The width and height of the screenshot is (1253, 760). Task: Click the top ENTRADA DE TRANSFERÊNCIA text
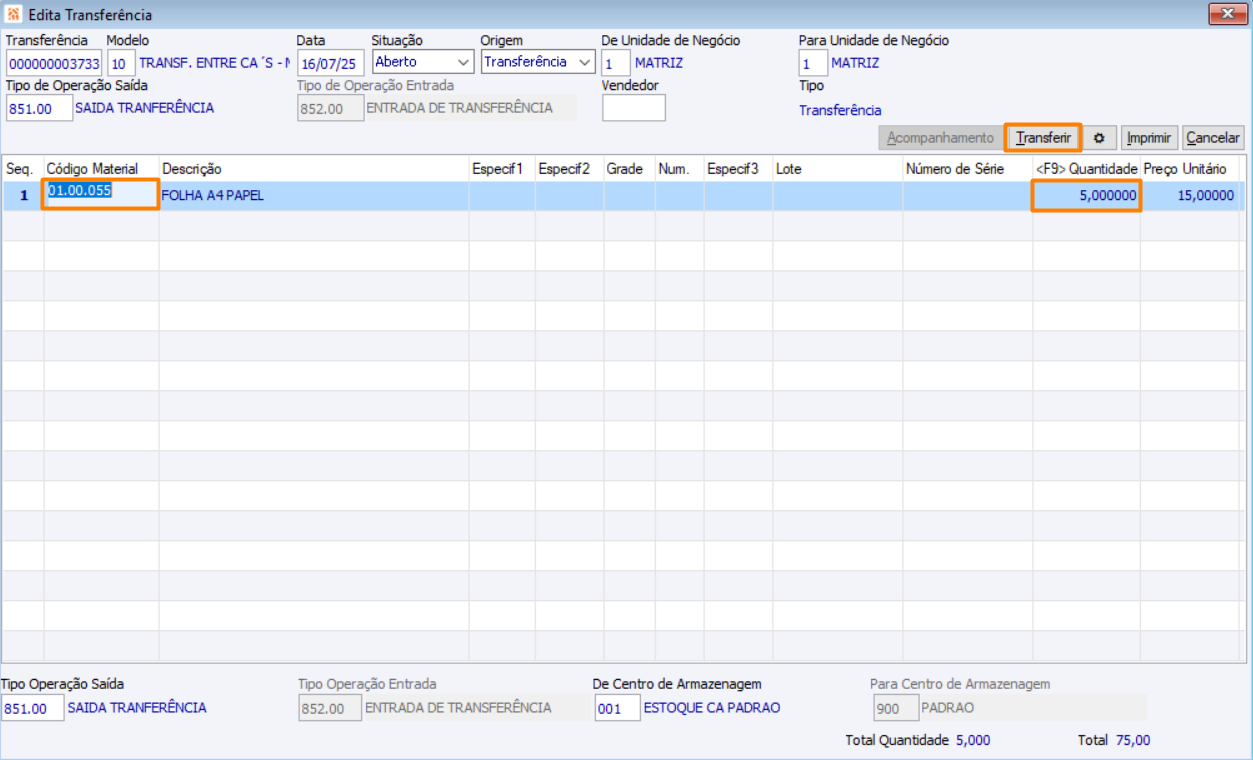(459, 108)
